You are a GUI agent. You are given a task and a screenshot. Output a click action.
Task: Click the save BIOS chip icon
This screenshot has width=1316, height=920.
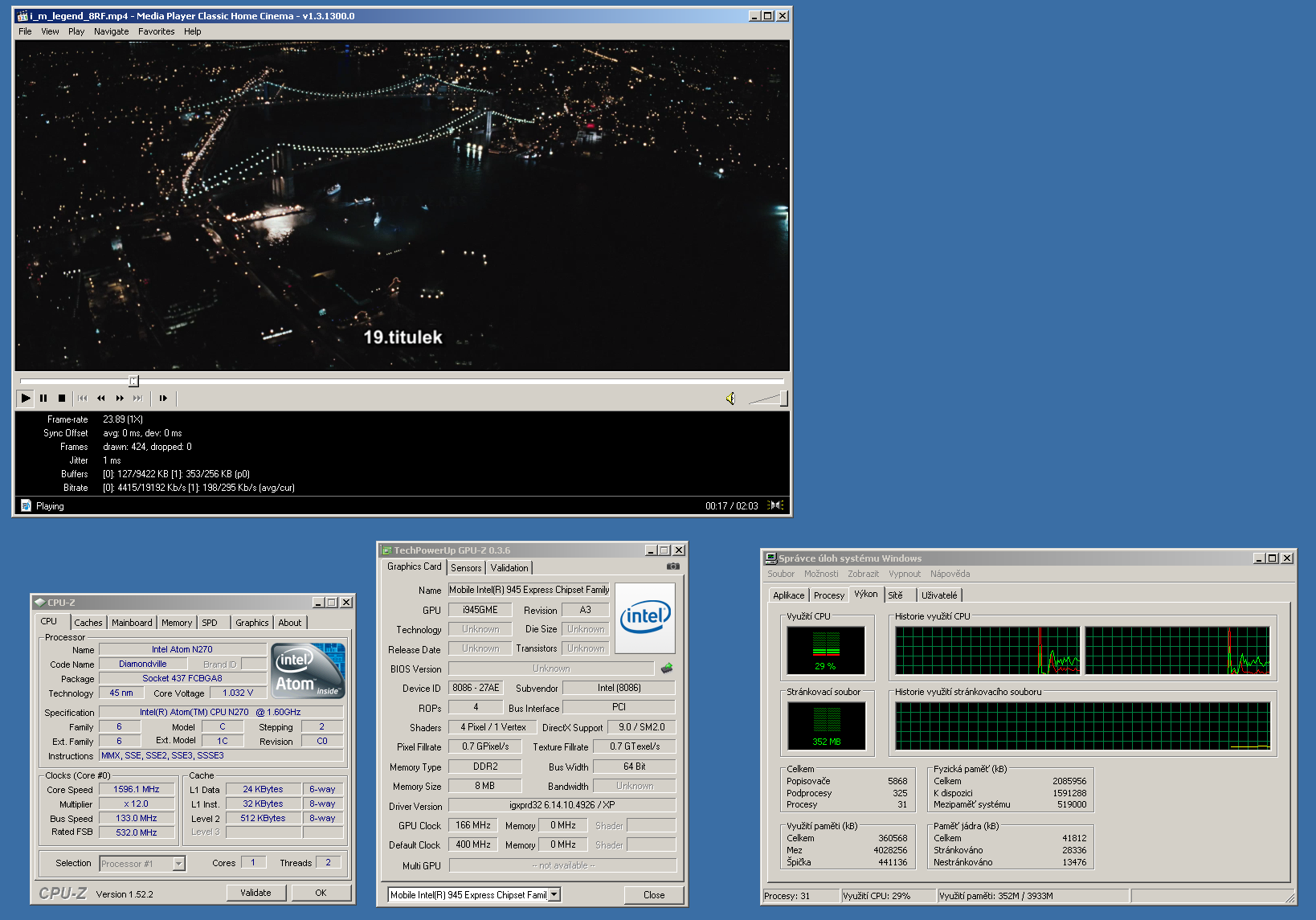click(x=667, y=668)
